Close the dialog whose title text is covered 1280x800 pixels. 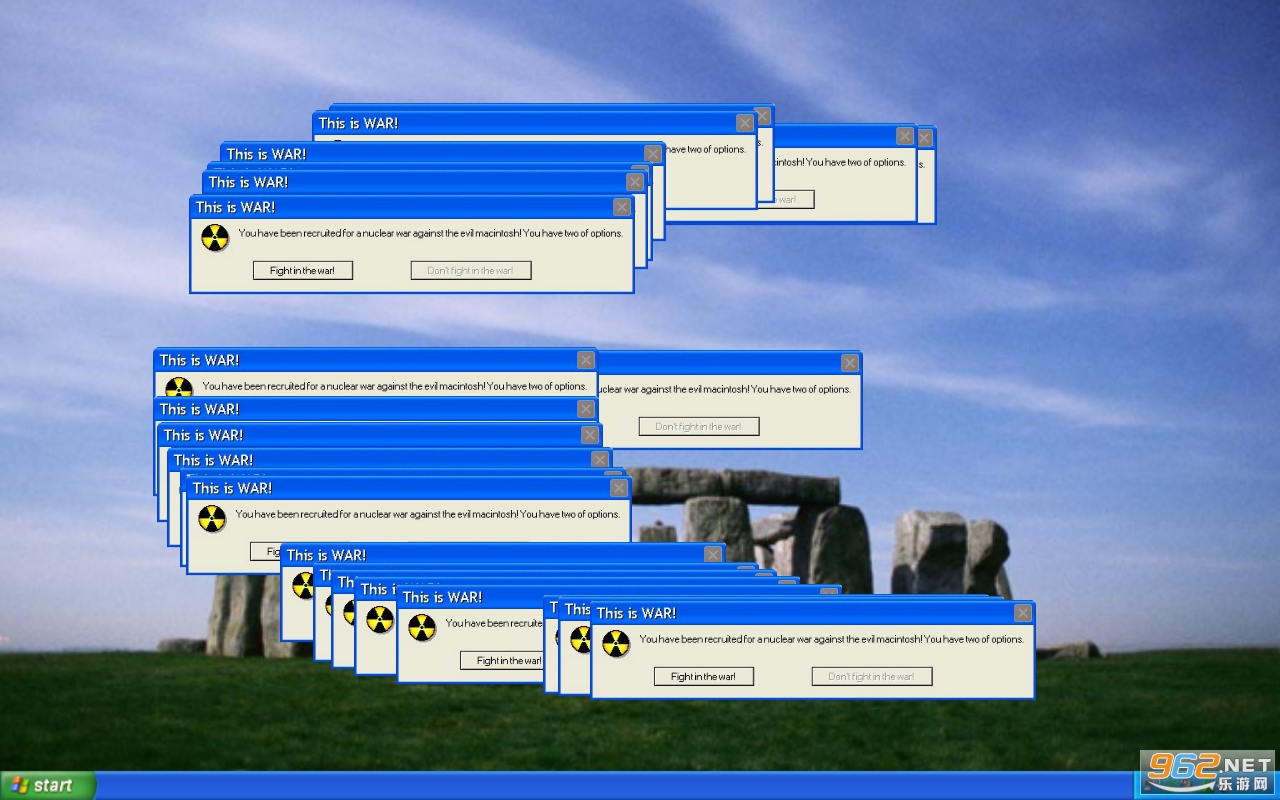pyautogui.click(x=850, y=363)
